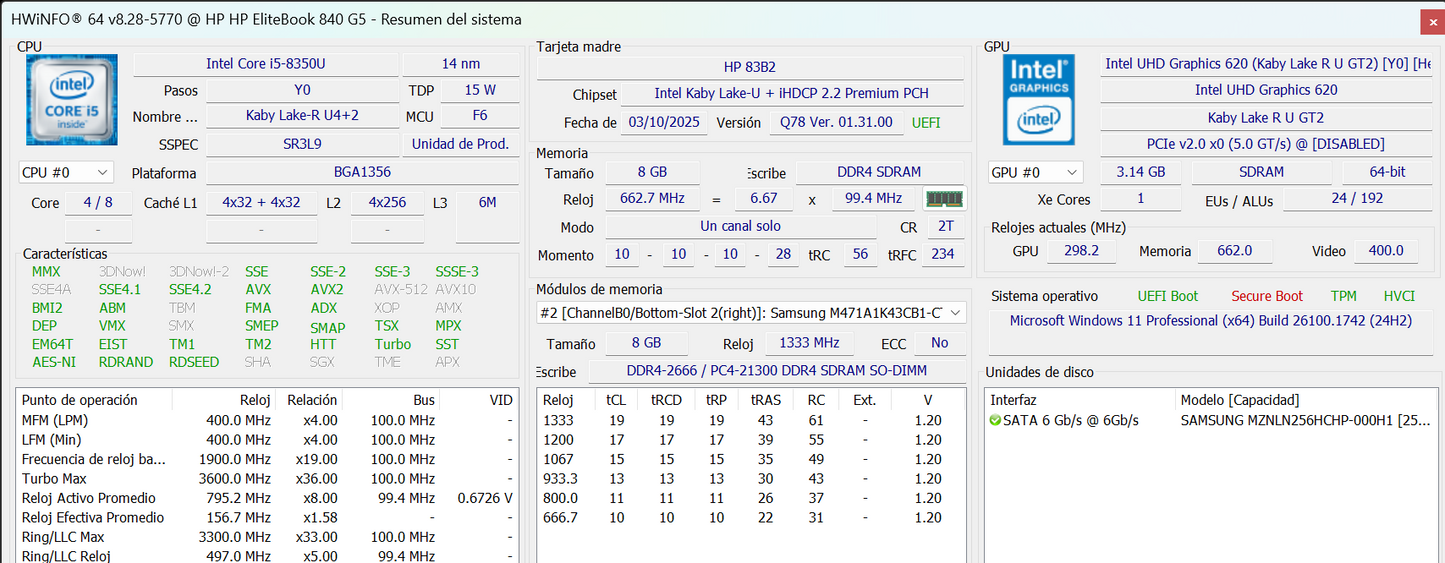
Task: Open the CPU #0 selector dropdown
Action: pyautogui.click(x=66, y=172)
